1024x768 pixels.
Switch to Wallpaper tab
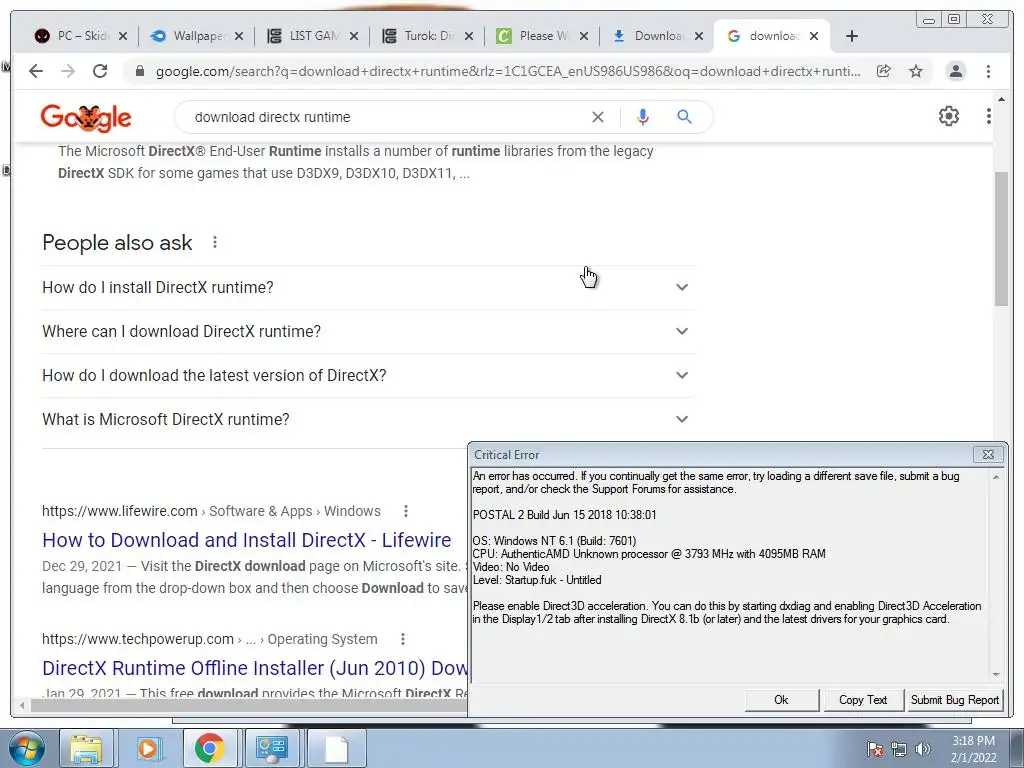(196, 36)
